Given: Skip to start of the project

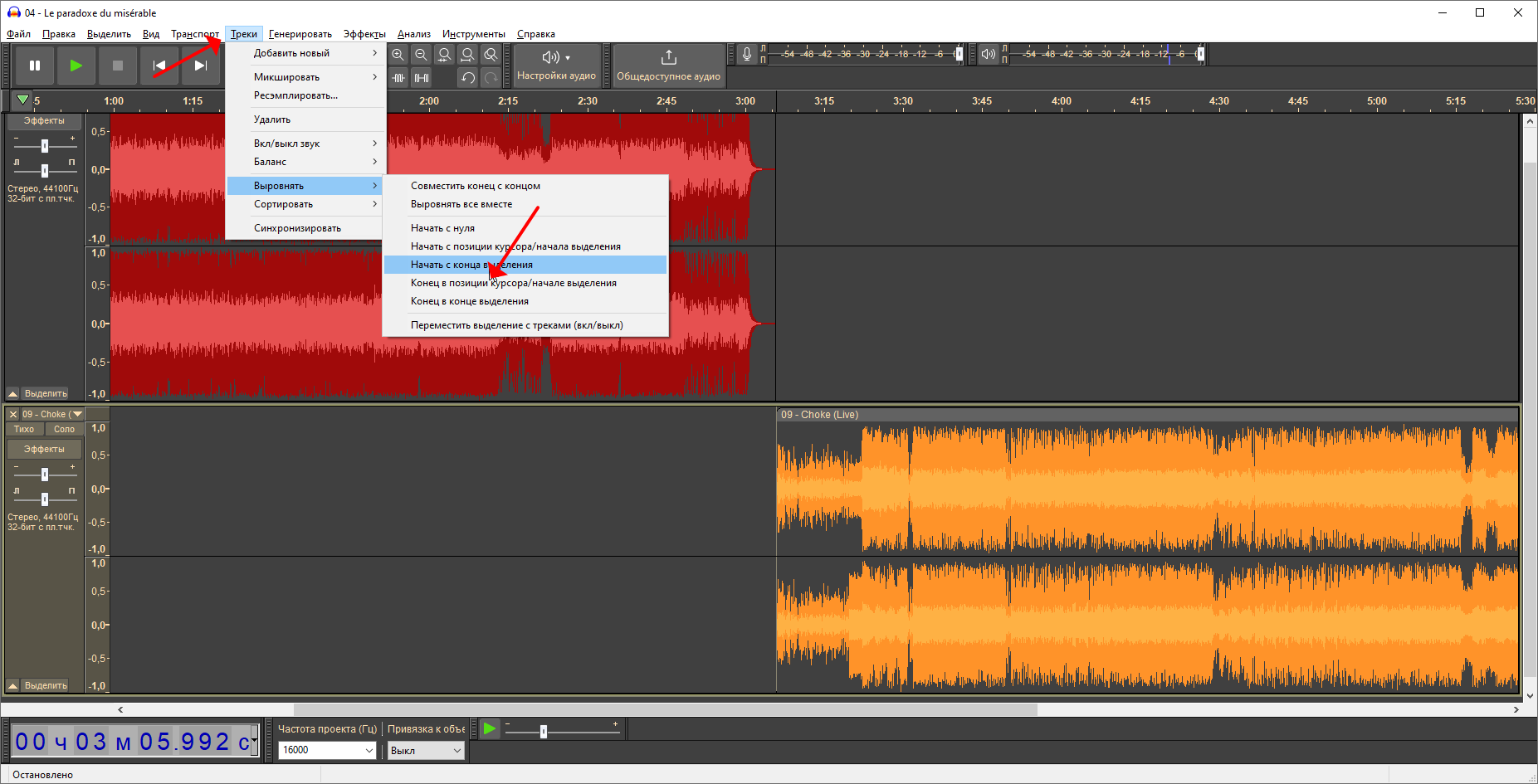Looking at the screenshot, I should (x=159, y=66).
